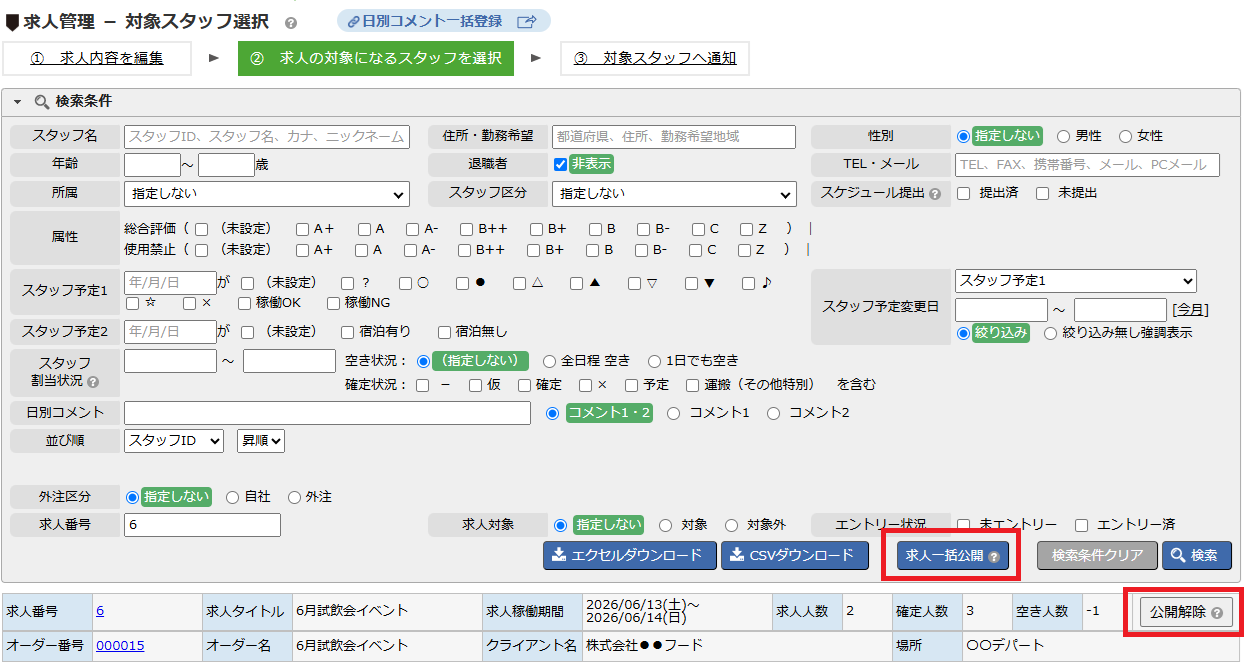
Task: Select 求人対象 対象 radio
Action: tap(666, 525)
